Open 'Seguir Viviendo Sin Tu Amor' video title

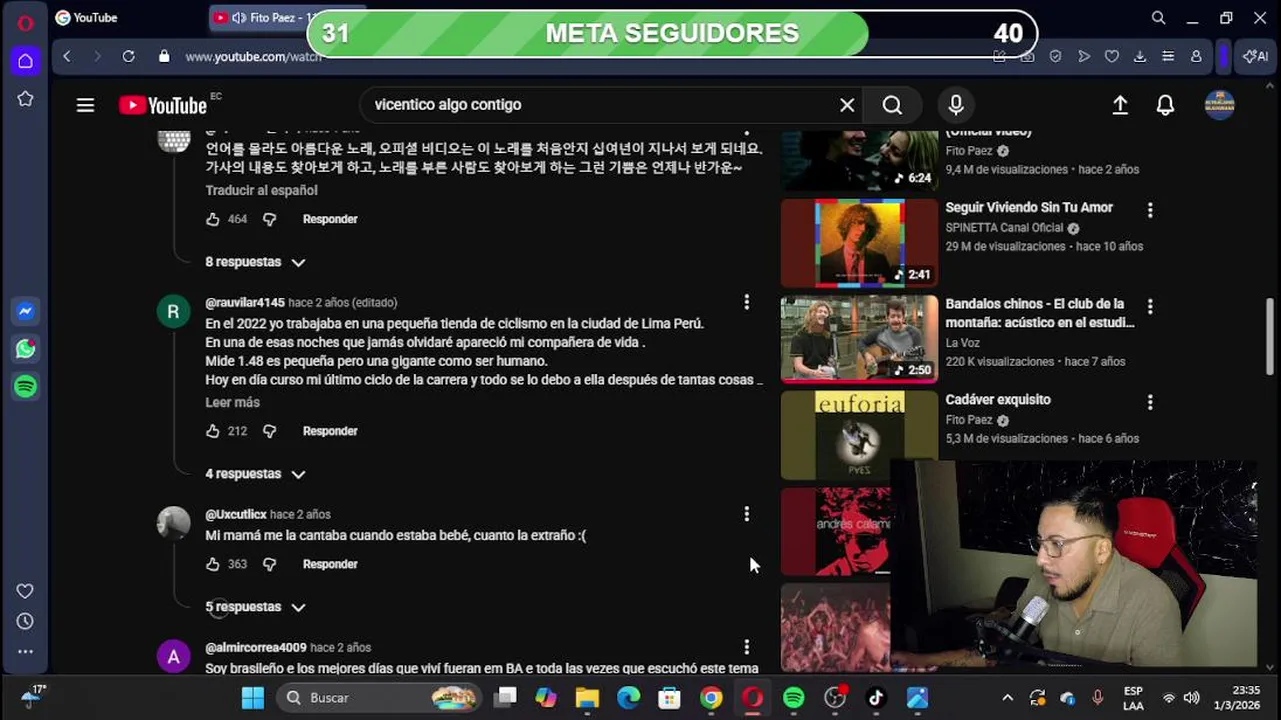tap(1029, 207)
